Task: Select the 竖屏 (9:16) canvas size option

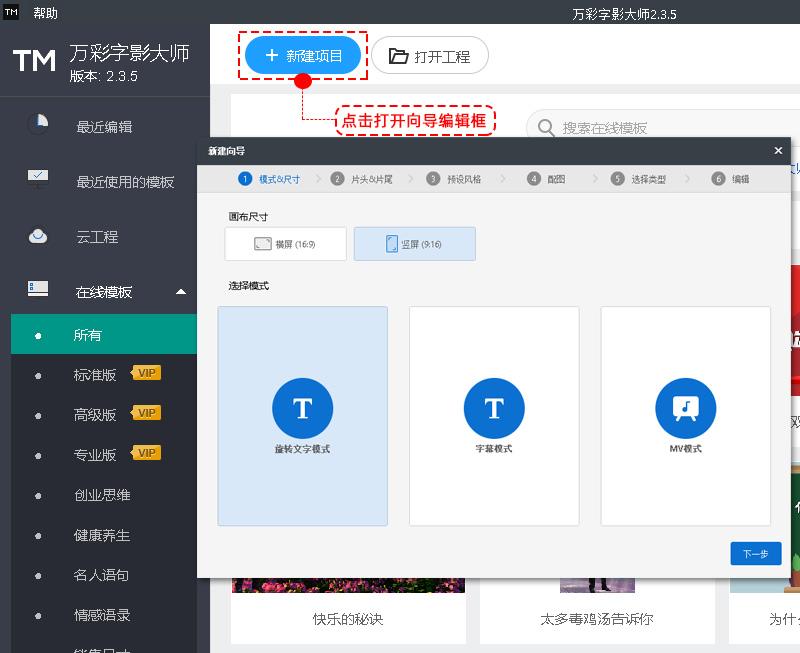Action: click(x=414, y=243)
